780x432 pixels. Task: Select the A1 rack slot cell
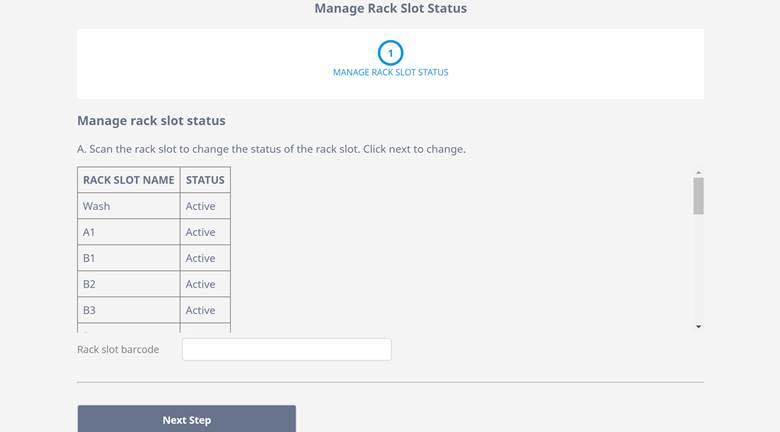tap(129, 232)
